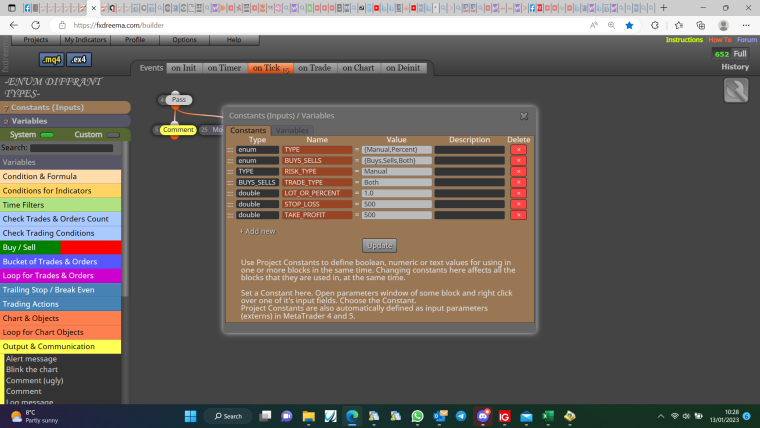This screenshot has height=428, width=760.
Task: Open type dropdown of TRADE_TYPE row
Action: 257,182
